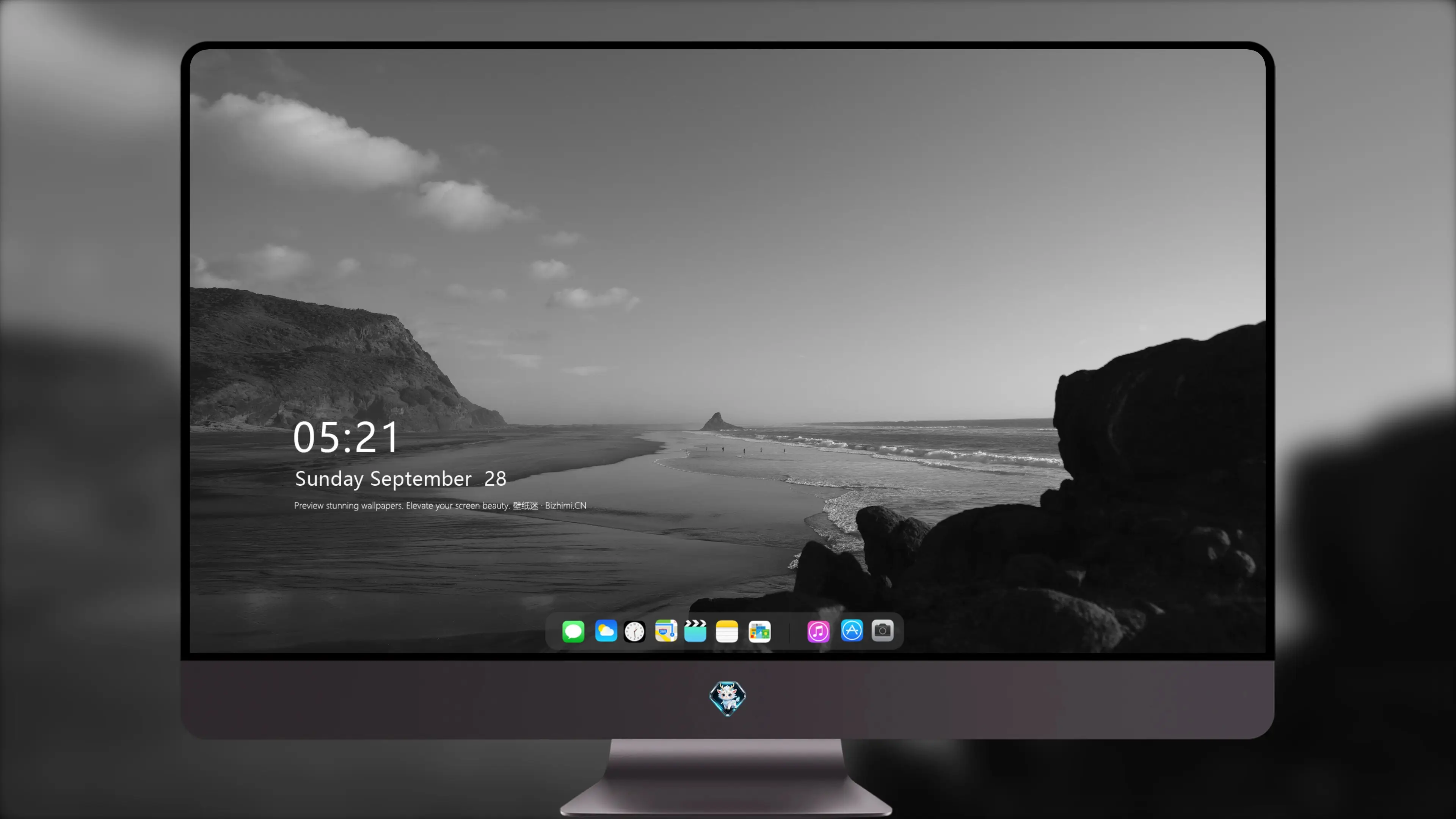Open the Maps app in the dock
This screenshot has width=1456, height=819.
coord(666,631)
